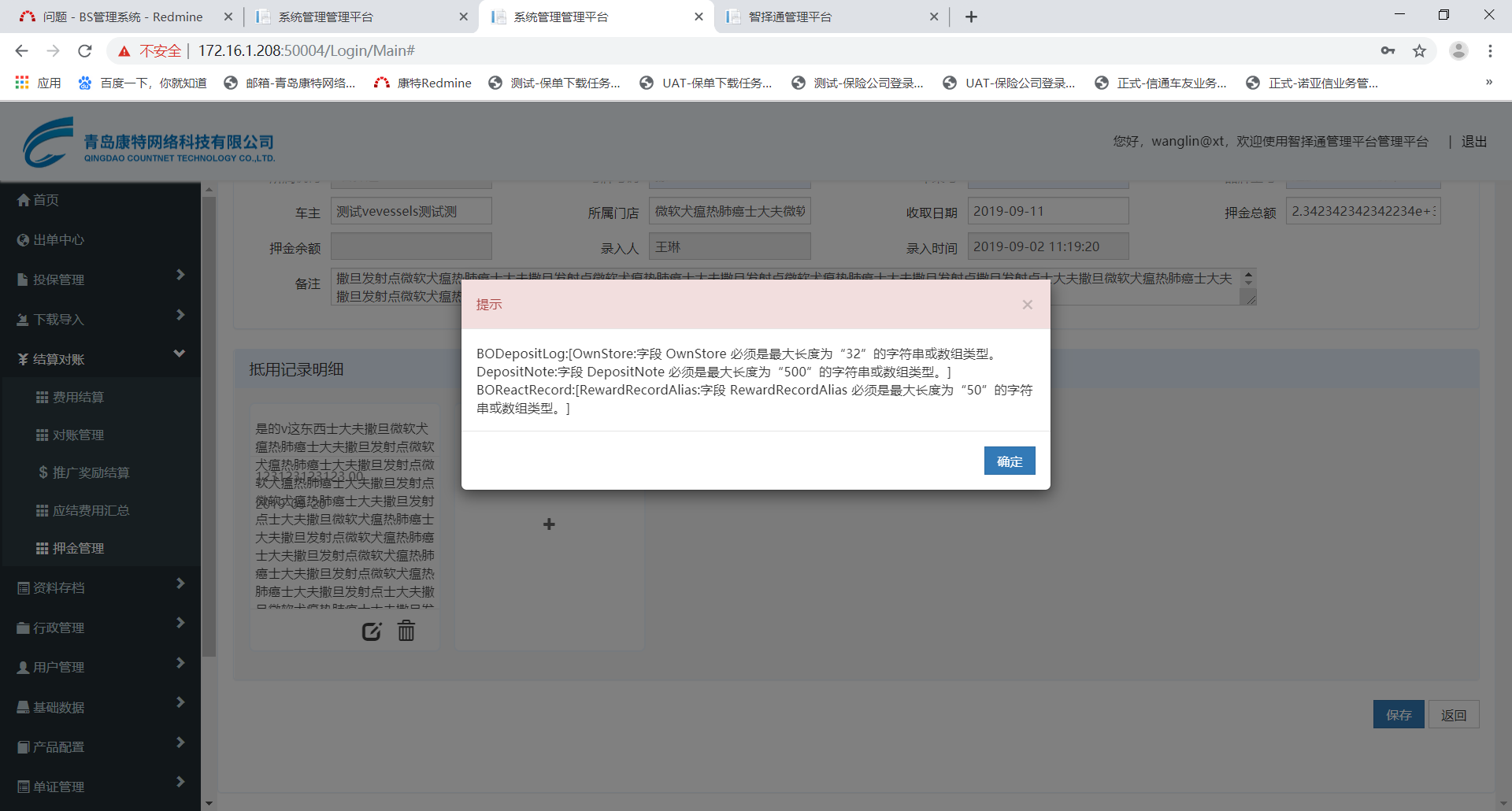Click the 录入人 field showing 王琳
The height and width of the screenshot is (811, 1512).
[730, 246]
